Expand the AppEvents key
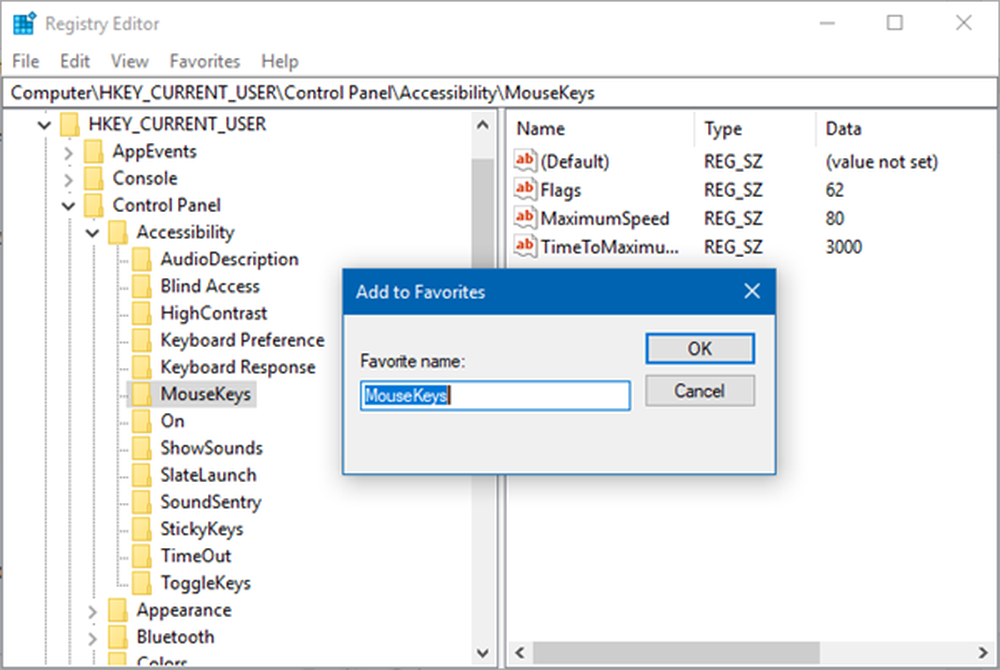 68,152
